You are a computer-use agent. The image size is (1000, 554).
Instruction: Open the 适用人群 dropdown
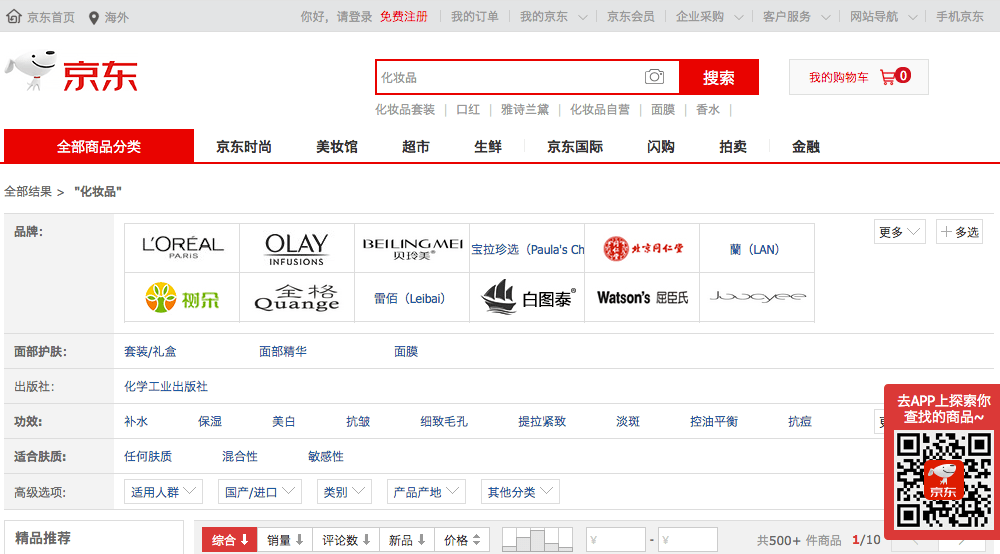click(x=163, y=492)
